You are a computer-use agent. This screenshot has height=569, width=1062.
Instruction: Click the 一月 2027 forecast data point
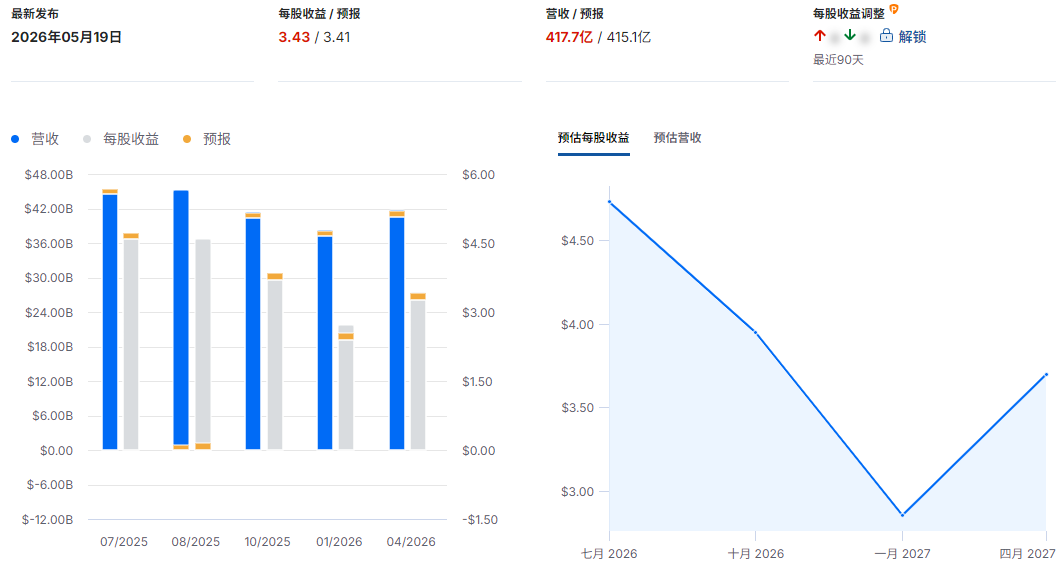(x=902, y=515)
